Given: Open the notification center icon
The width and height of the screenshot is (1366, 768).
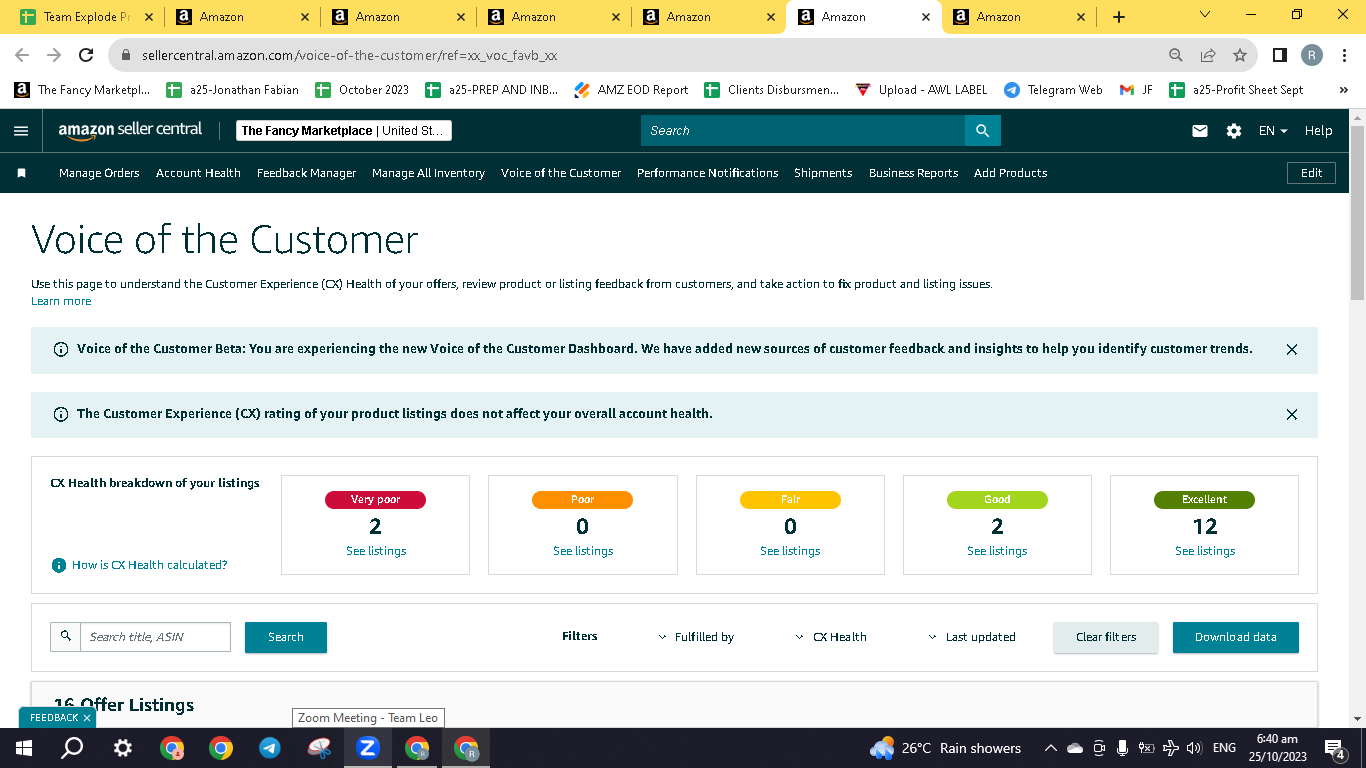Looking at the screenshot, I should pyautogui.click(x=1334, y=748).
